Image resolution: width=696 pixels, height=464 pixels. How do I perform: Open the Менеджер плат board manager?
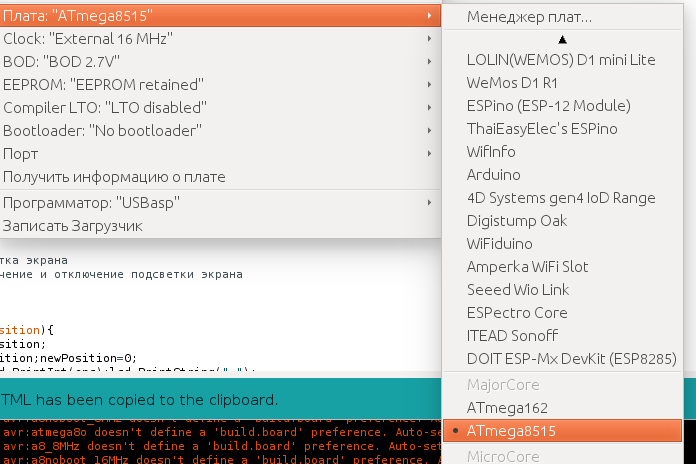click(530, 17)
